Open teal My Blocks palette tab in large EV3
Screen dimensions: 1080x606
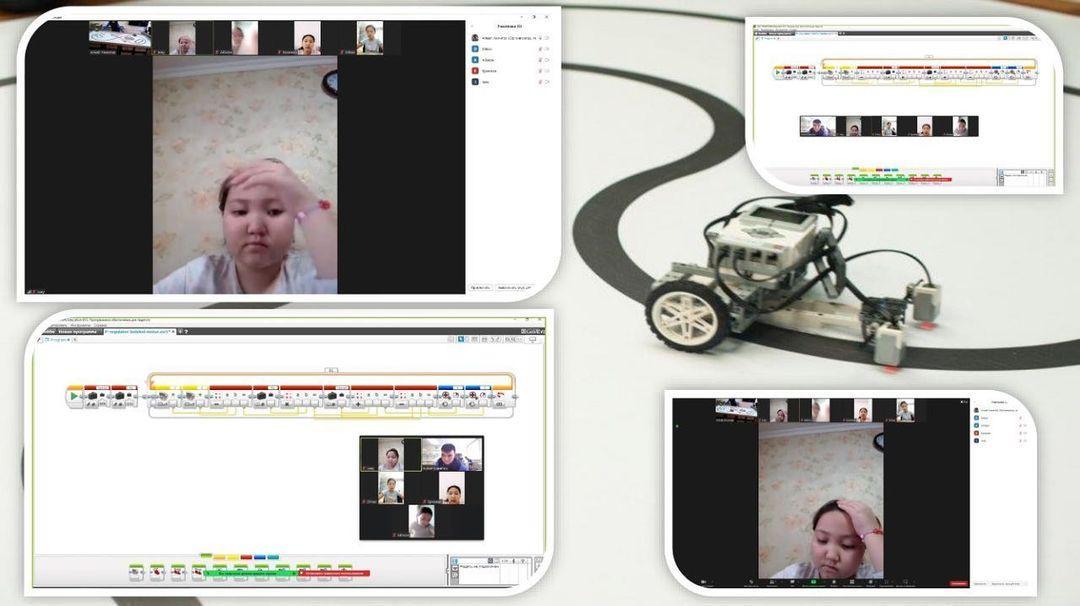tap(273, 557)
